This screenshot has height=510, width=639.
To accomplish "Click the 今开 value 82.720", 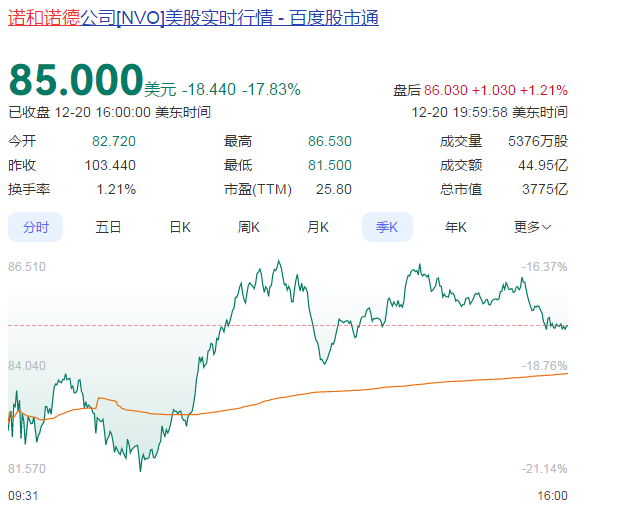I will pyautogui.click(x=114, y=141).
